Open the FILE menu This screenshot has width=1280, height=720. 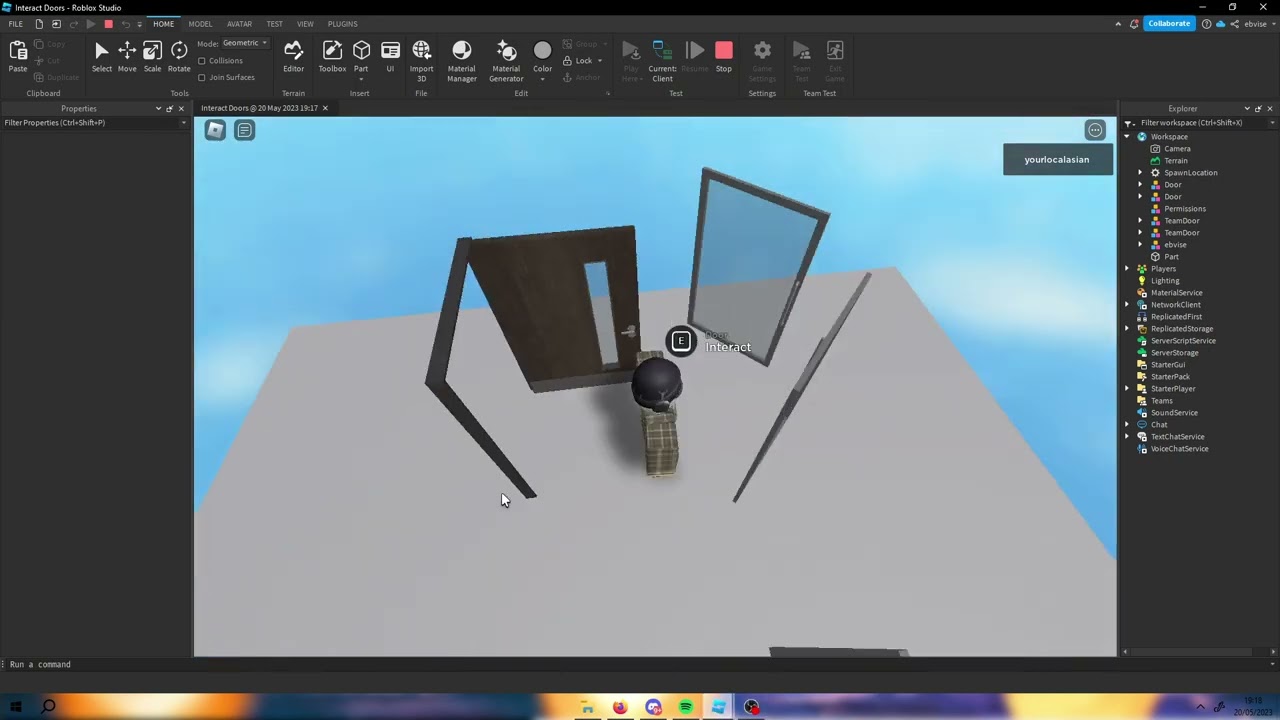[x=16, y=24]
